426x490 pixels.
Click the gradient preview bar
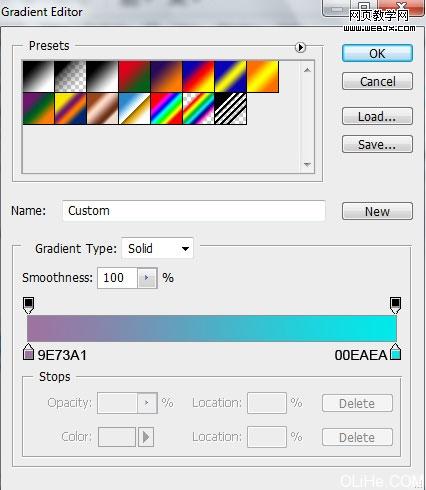pyautogui.click(x=212, y=328)
